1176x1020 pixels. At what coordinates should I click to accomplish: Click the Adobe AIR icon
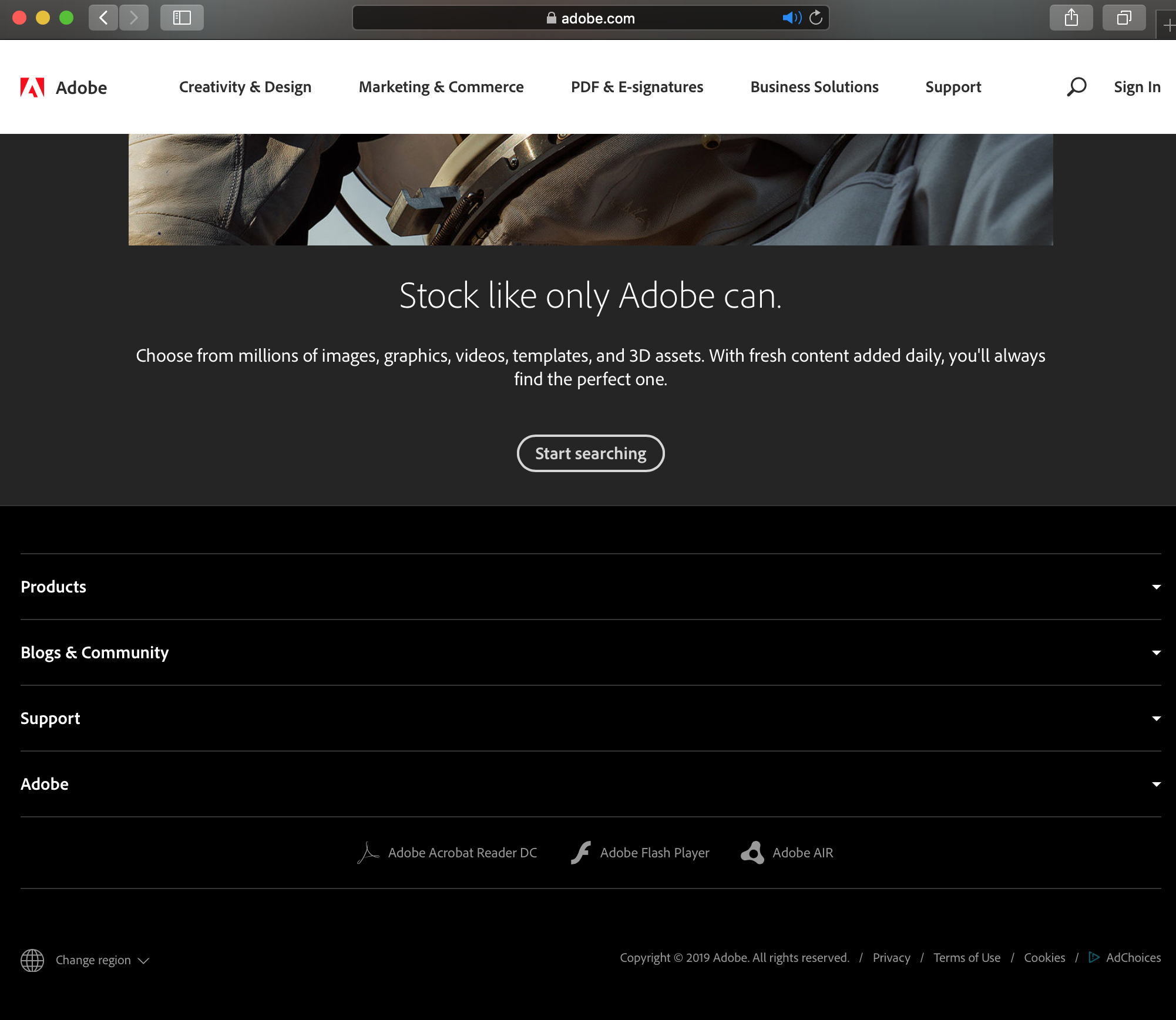coord(752,853)
